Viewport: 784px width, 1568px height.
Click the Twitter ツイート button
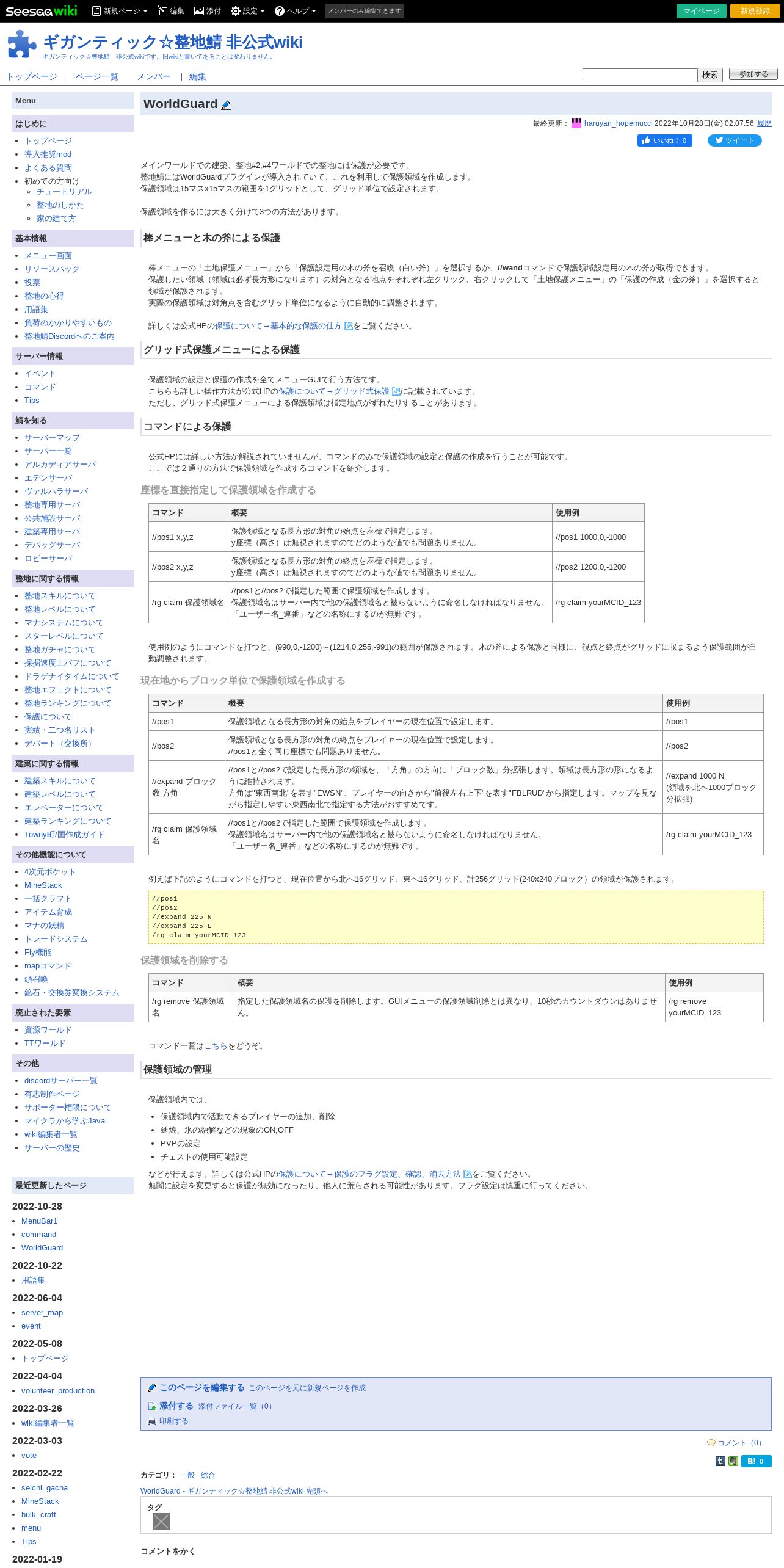735,140
